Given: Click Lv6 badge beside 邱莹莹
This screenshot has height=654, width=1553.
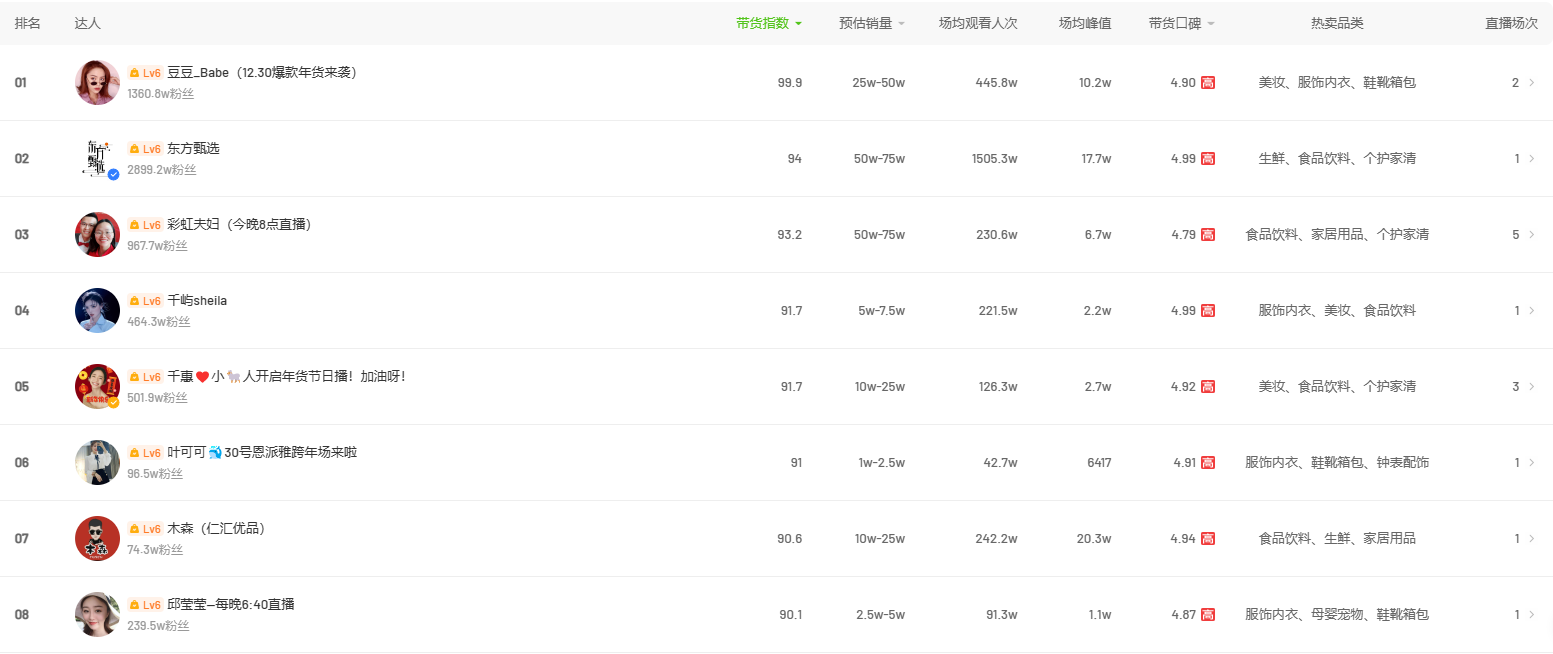Looking at the screenshot, I should pyautogui.click(x=145, y=605).
